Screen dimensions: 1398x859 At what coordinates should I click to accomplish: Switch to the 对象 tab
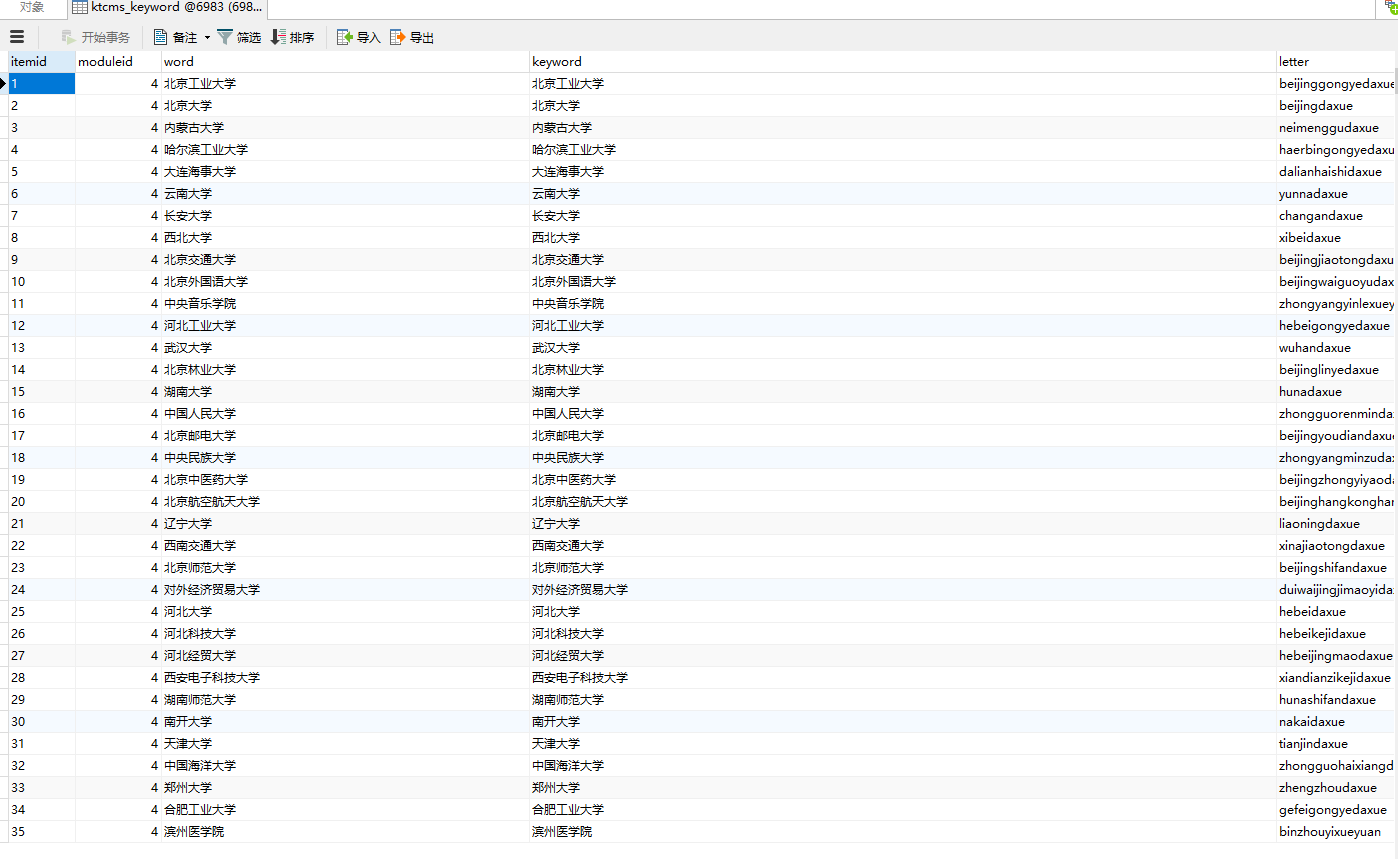tap(32, 8)
